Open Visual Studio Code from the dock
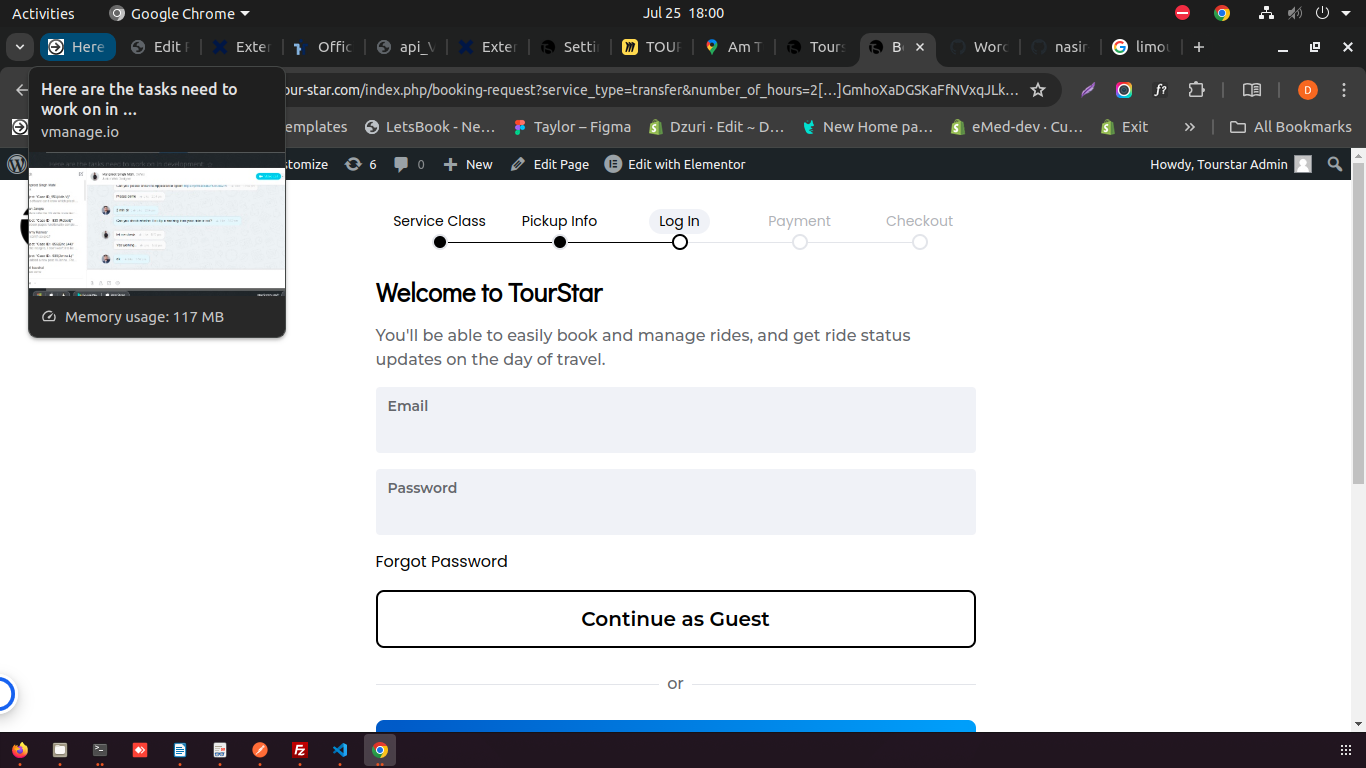Image resolution: width=1366 pixels, height=768 pixels. click(x=340, y=750)
